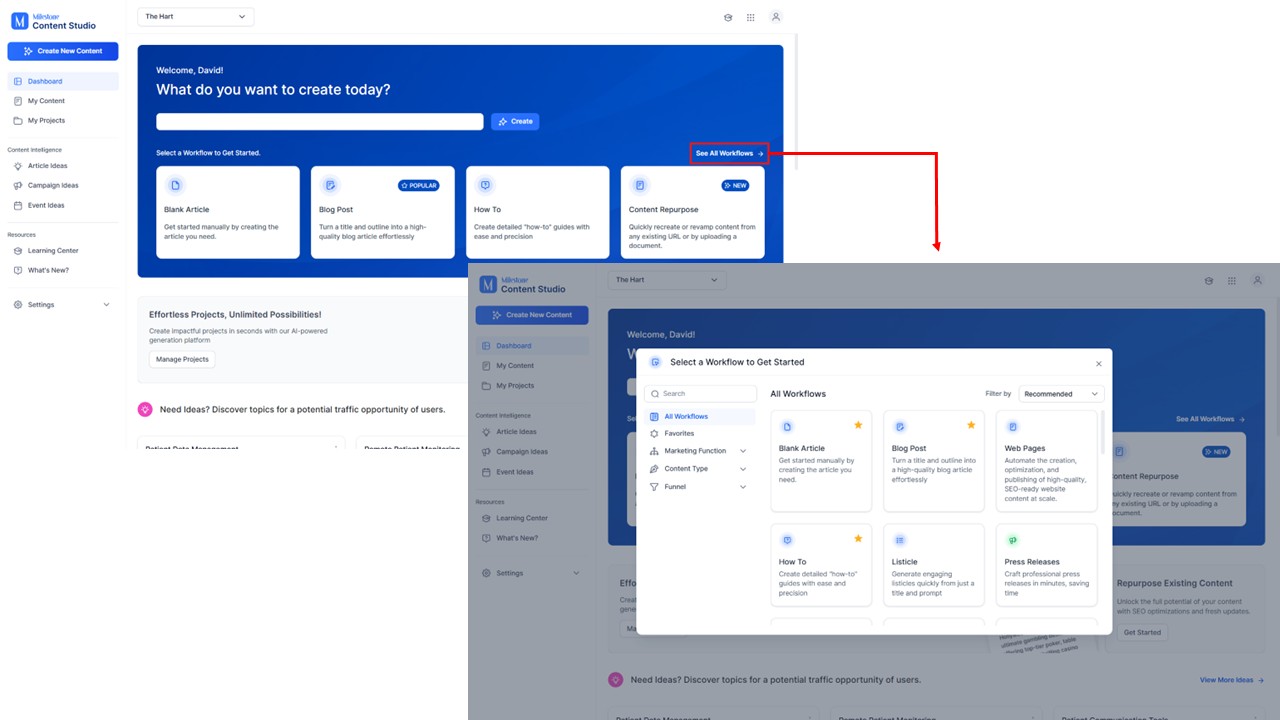
Task: Click the Blank Article card title in workflow dialog
Action: [802, 448]
